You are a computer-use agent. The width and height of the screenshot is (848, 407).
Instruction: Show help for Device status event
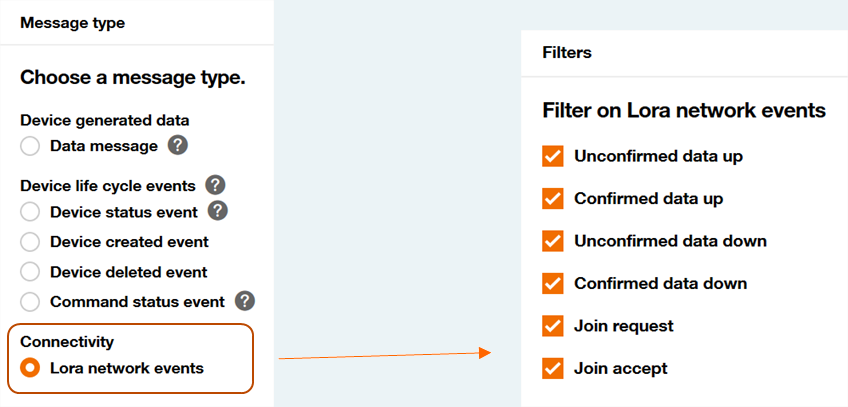click(218, 211)
